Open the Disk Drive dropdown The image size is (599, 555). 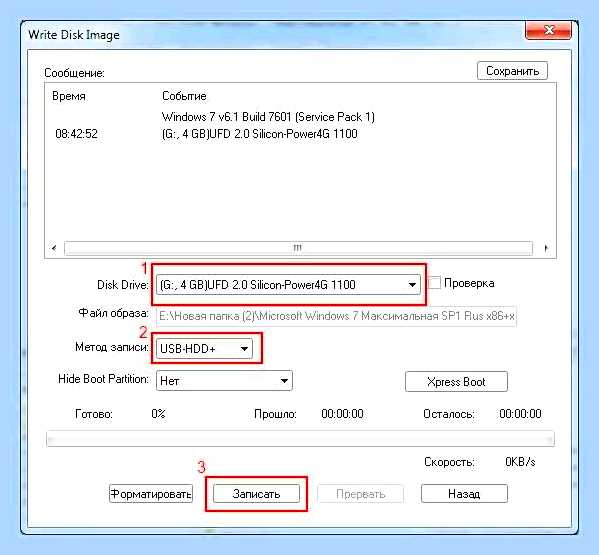pyautogui.click(x=288, y=285)
